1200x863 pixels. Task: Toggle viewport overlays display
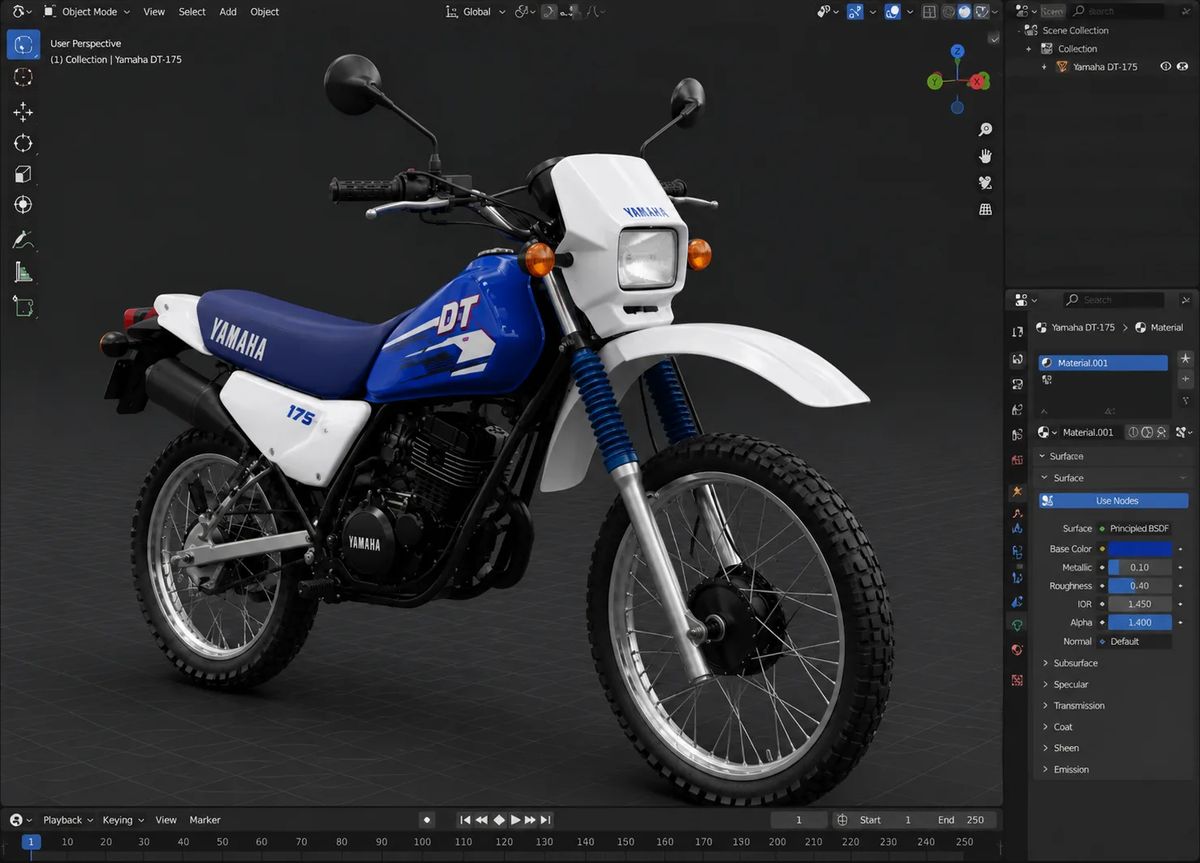tap(893, 12)
